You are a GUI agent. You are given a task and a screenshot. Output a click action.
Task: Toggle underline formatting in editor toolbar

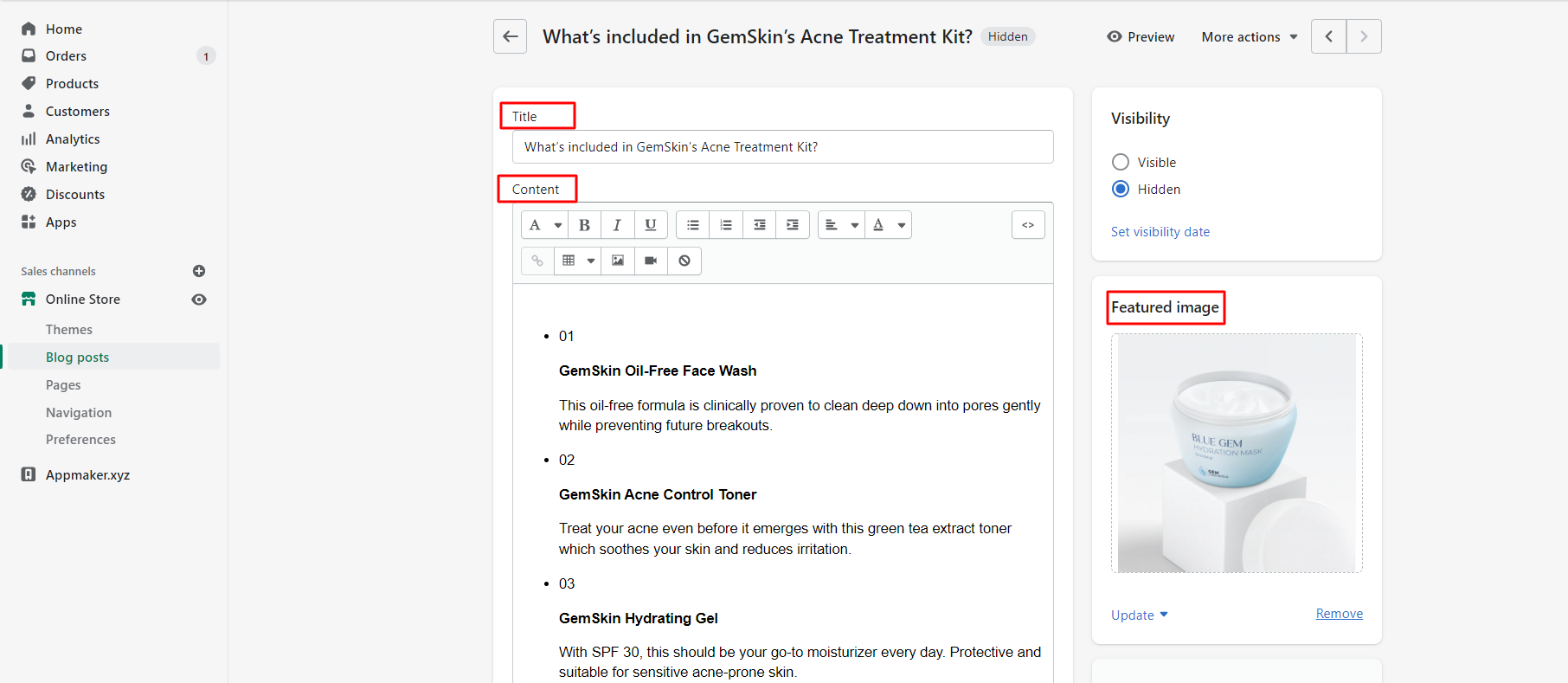pyautogui.click(x=651, y=225)
